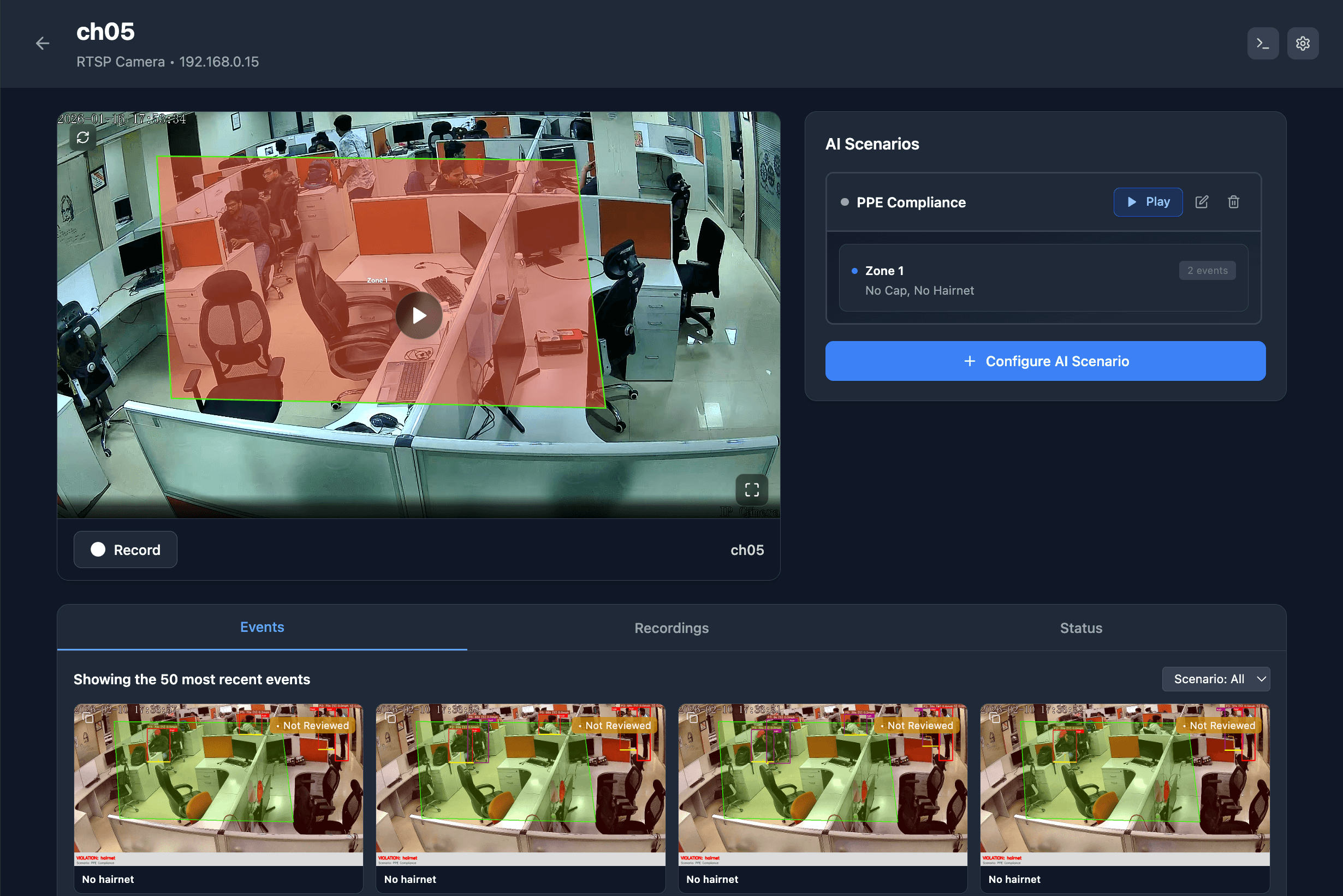Switch to the Recordings tab

pyautogui.click(x=671, y=628)
